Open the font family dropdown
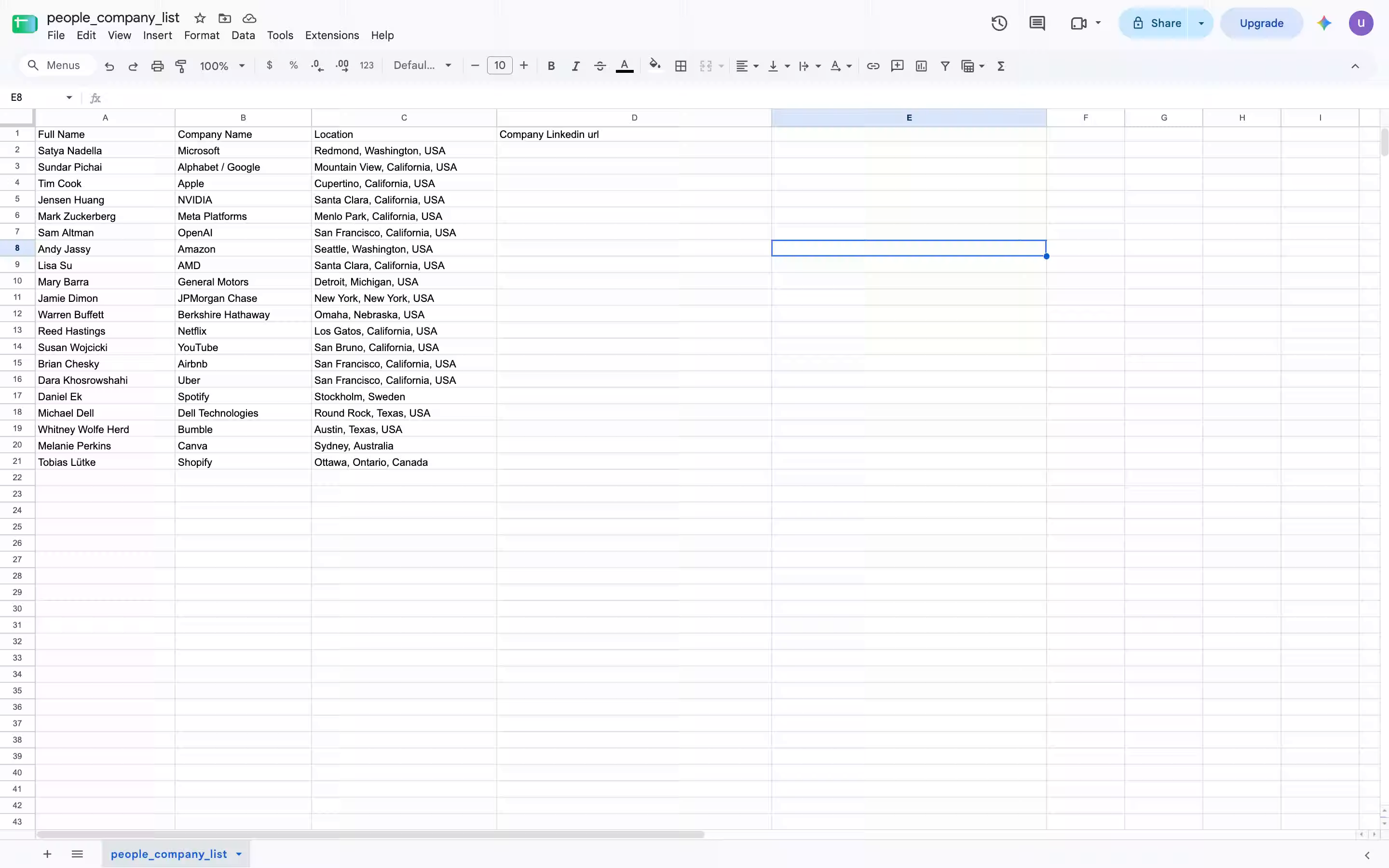The height and width of the screenshot is (868, 1389). click(422, 66)
